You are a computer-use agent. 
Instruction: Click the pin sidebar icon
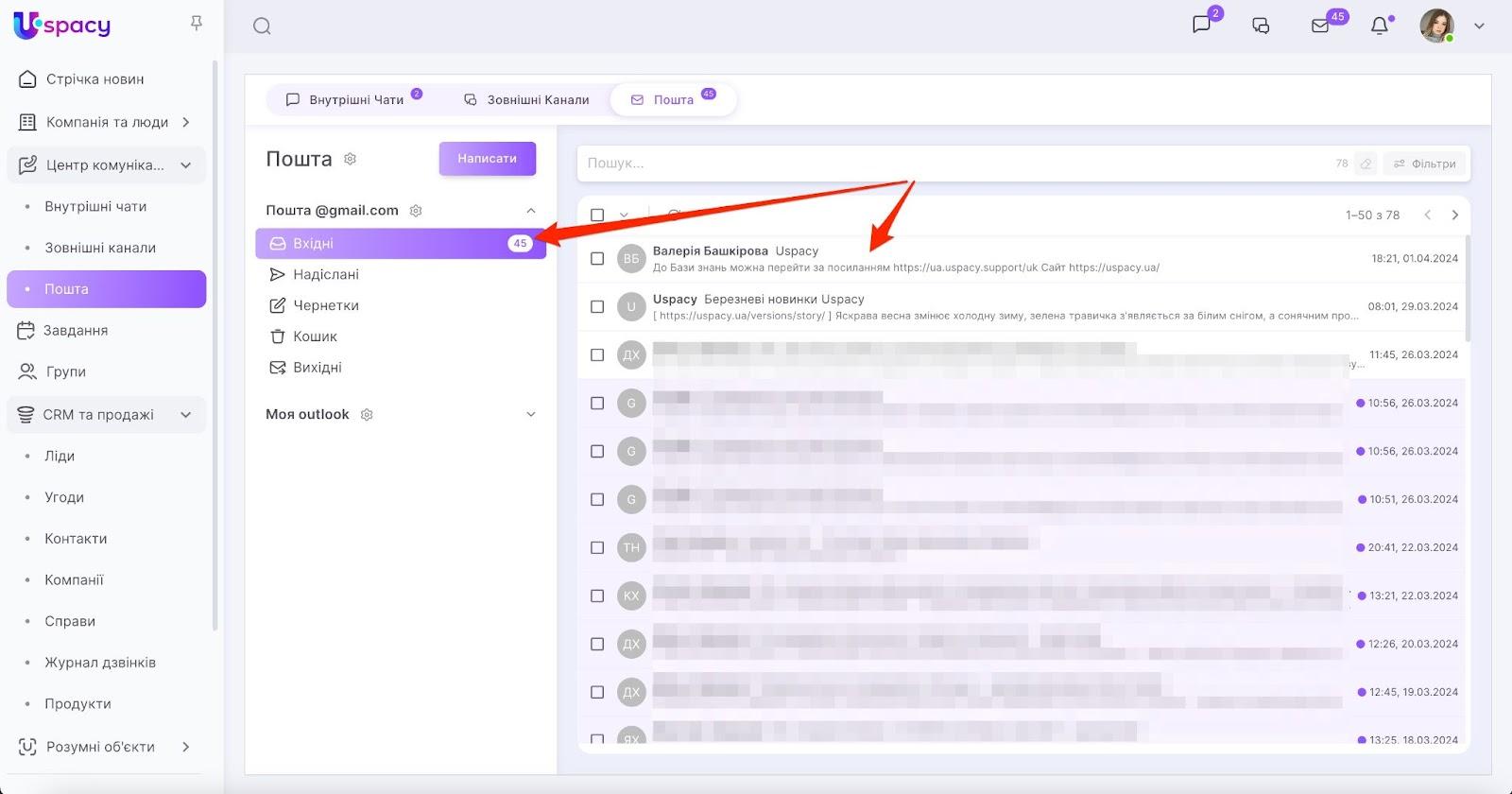coord(197,23)
